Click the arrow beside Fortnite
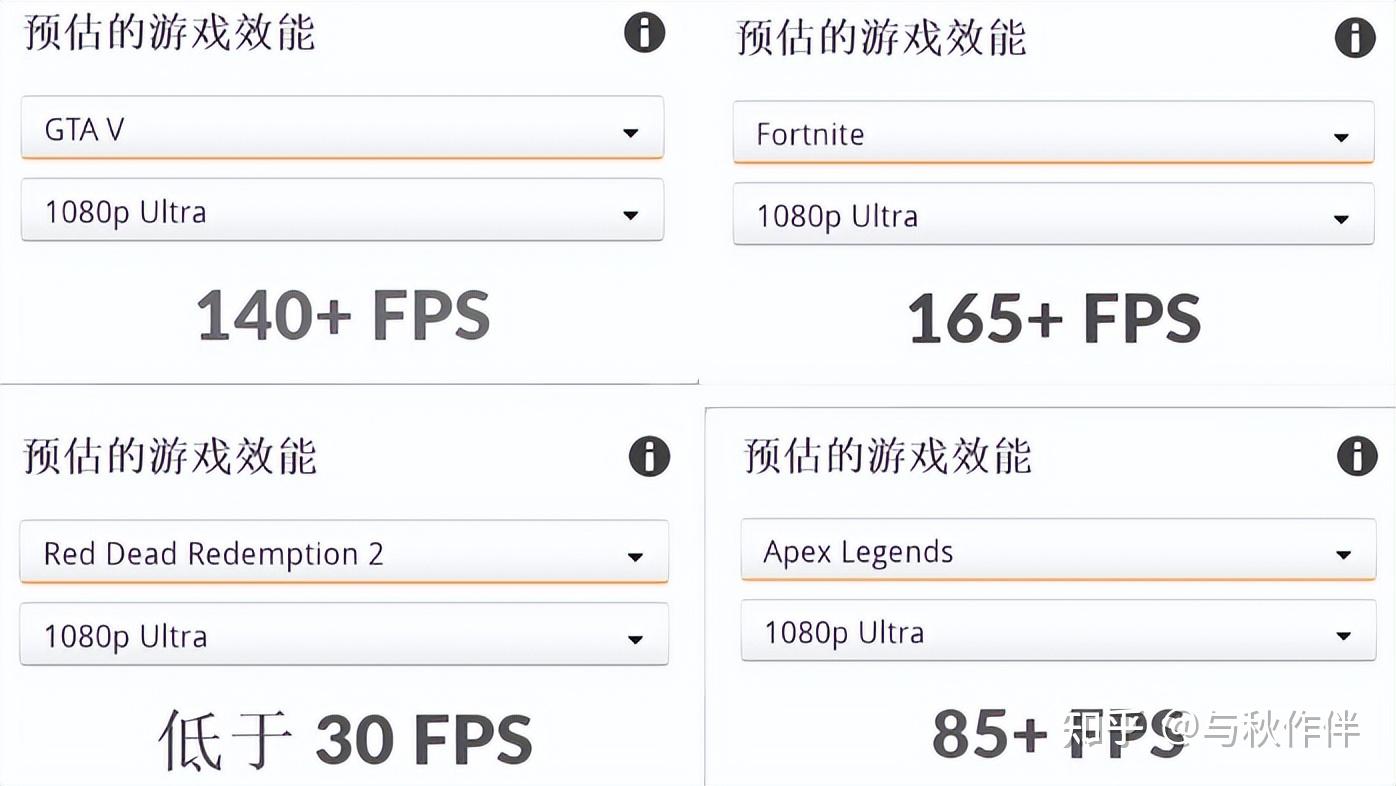 click(1341, 137)
